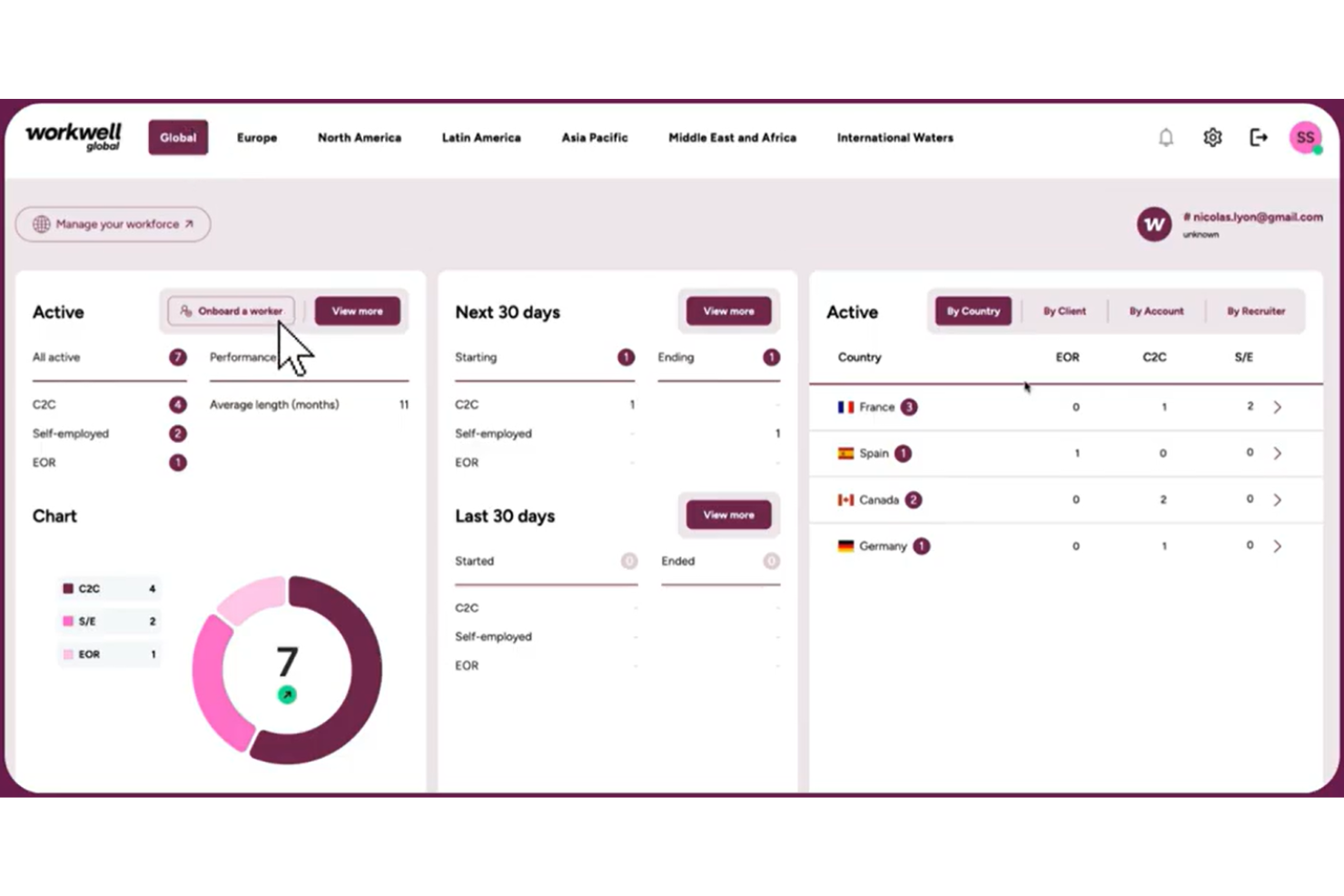Select the W avatar beside nicolas.lyon@gmail.com
Image resolution: width=1344 pixels, height=896 pixels.
point(1153,224)
